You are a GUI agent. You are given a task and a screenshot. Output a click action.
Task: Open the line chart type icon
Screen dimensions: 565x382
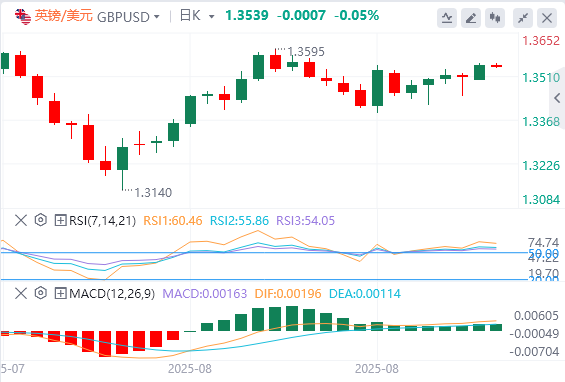point(447,18)
